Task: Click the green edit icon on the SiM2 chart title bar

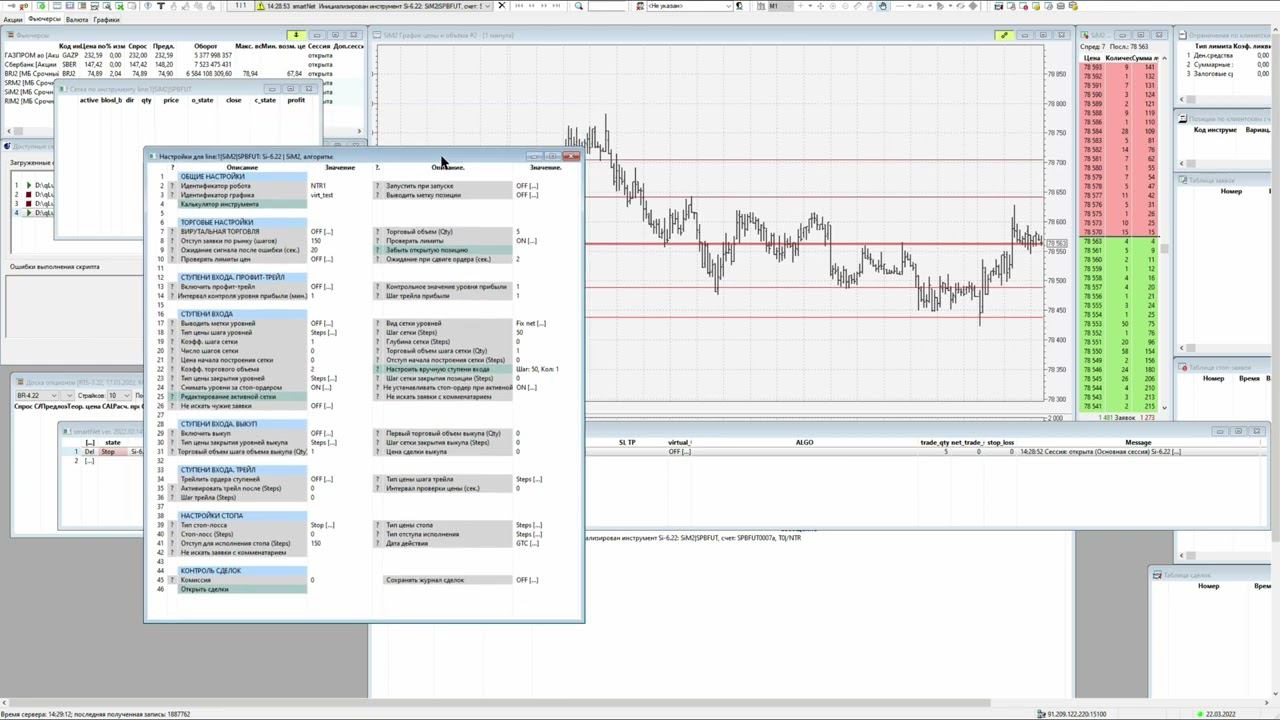Action: tap(1004, 35)
